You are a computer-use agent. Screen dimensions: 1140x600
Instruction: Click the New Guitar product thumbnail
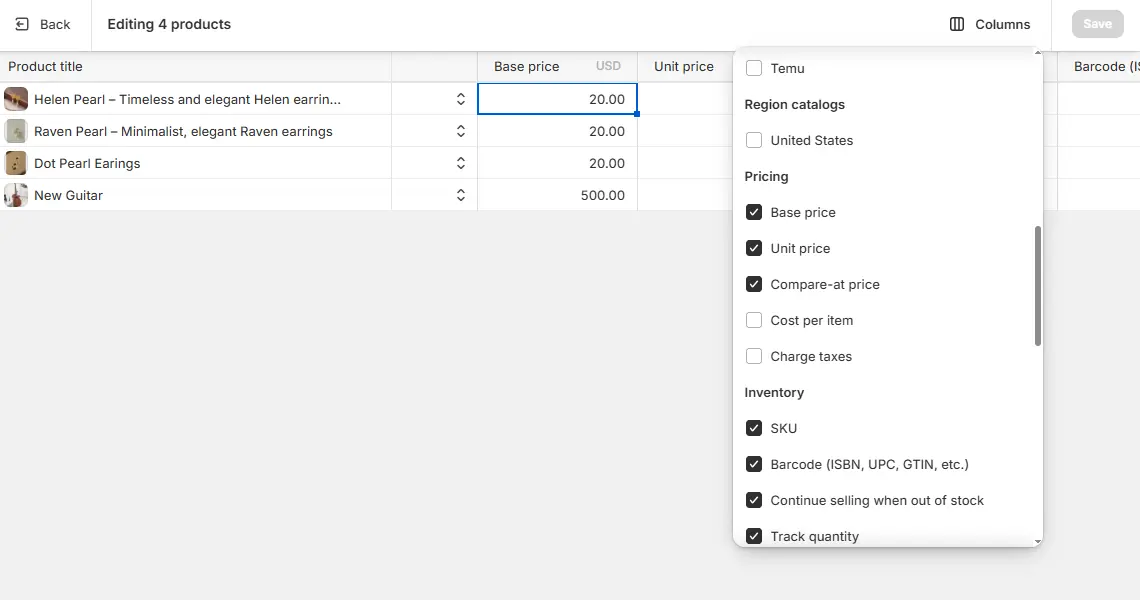click(15, 195)
